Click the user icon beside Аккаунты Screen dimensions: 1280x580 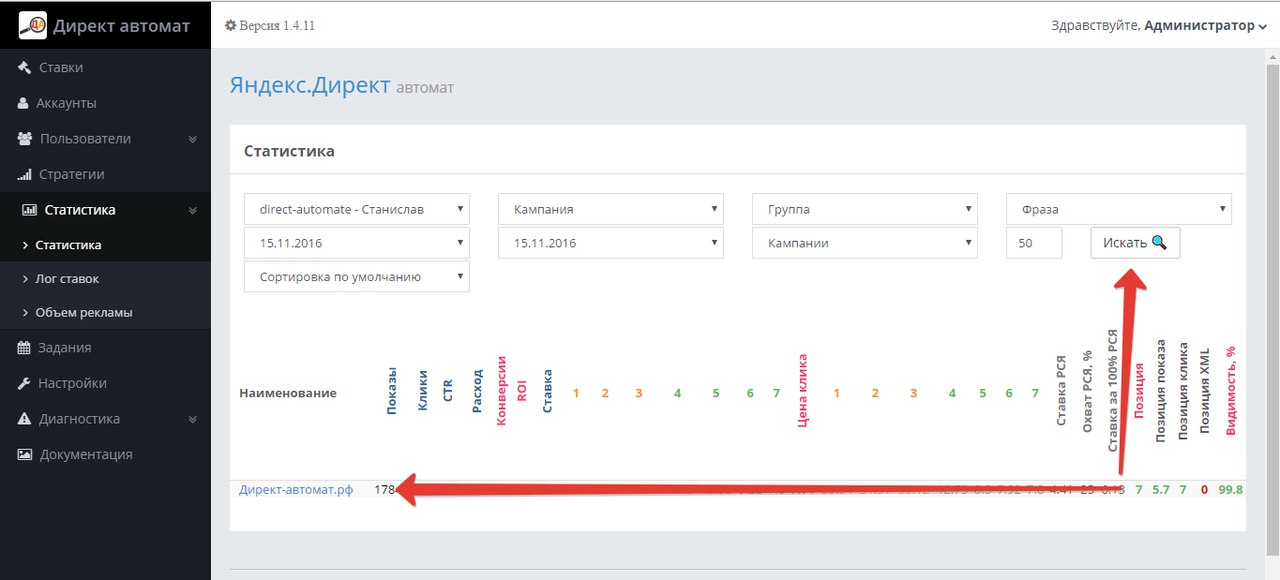(24, 103)
